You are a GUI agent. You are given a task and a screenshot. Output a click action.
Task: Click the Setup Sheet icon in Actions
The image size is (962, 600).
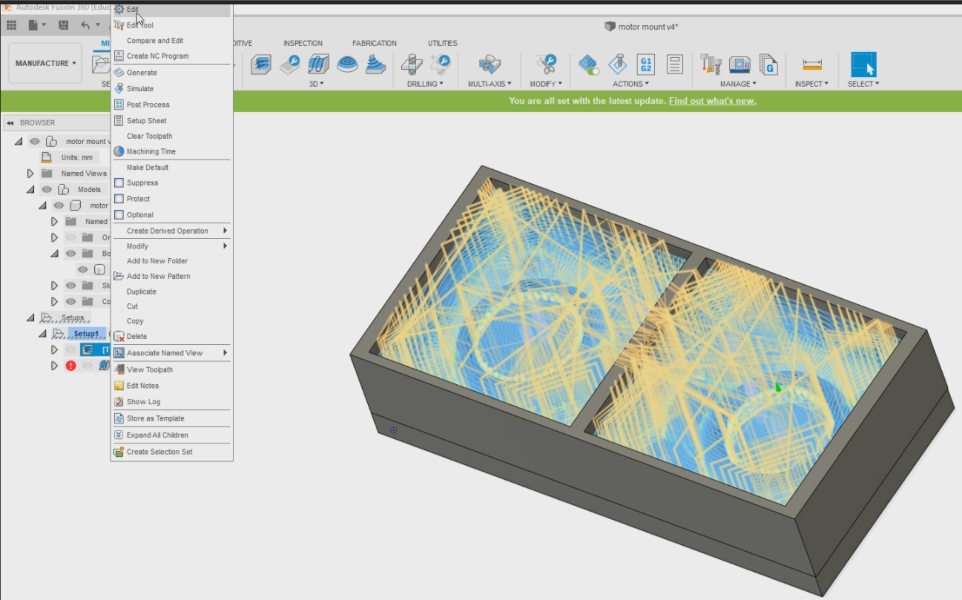pyautogui.click(x=675, y=64)
